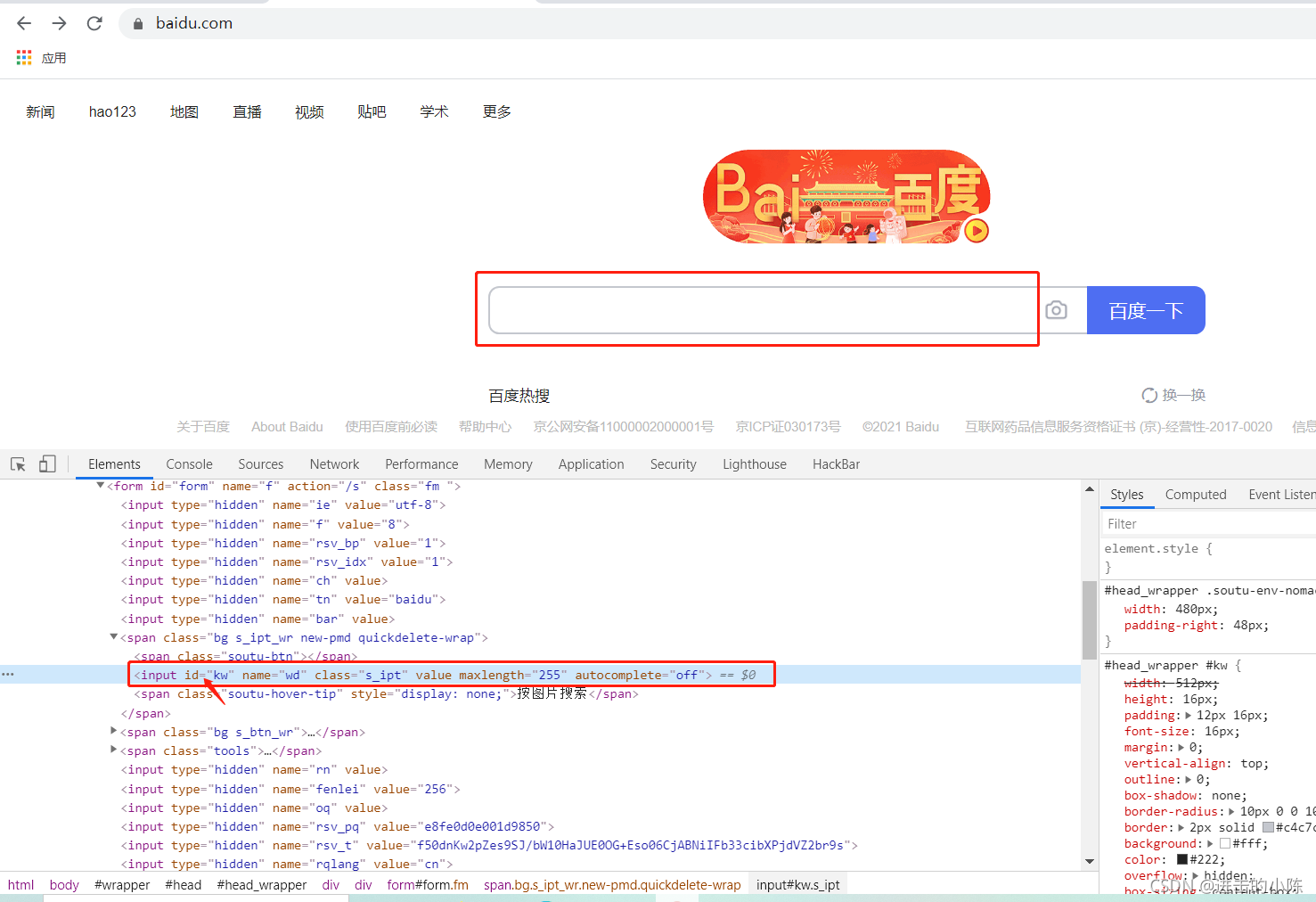Switch to the Security tab

point(673,464)
